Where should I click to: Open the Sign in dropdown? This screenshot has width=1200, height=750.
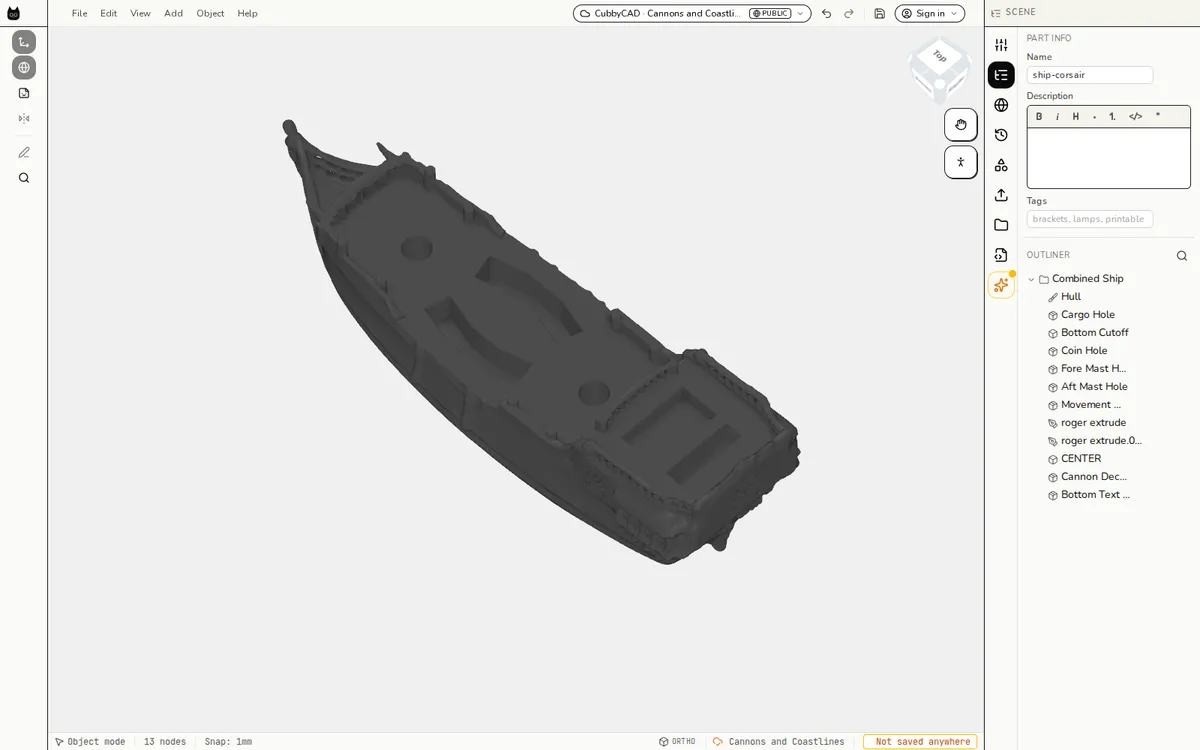tap(930, 13)
